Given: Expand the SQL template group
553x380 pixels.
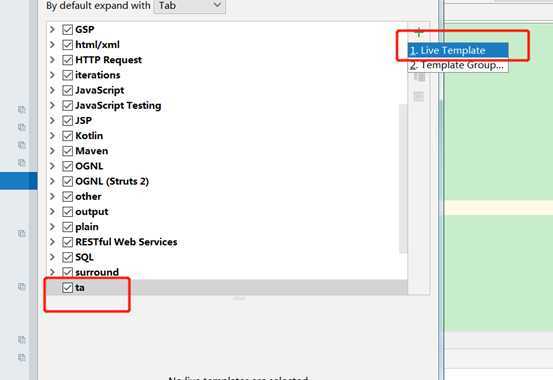Looking at the screenshot, I should click(52, 257).
